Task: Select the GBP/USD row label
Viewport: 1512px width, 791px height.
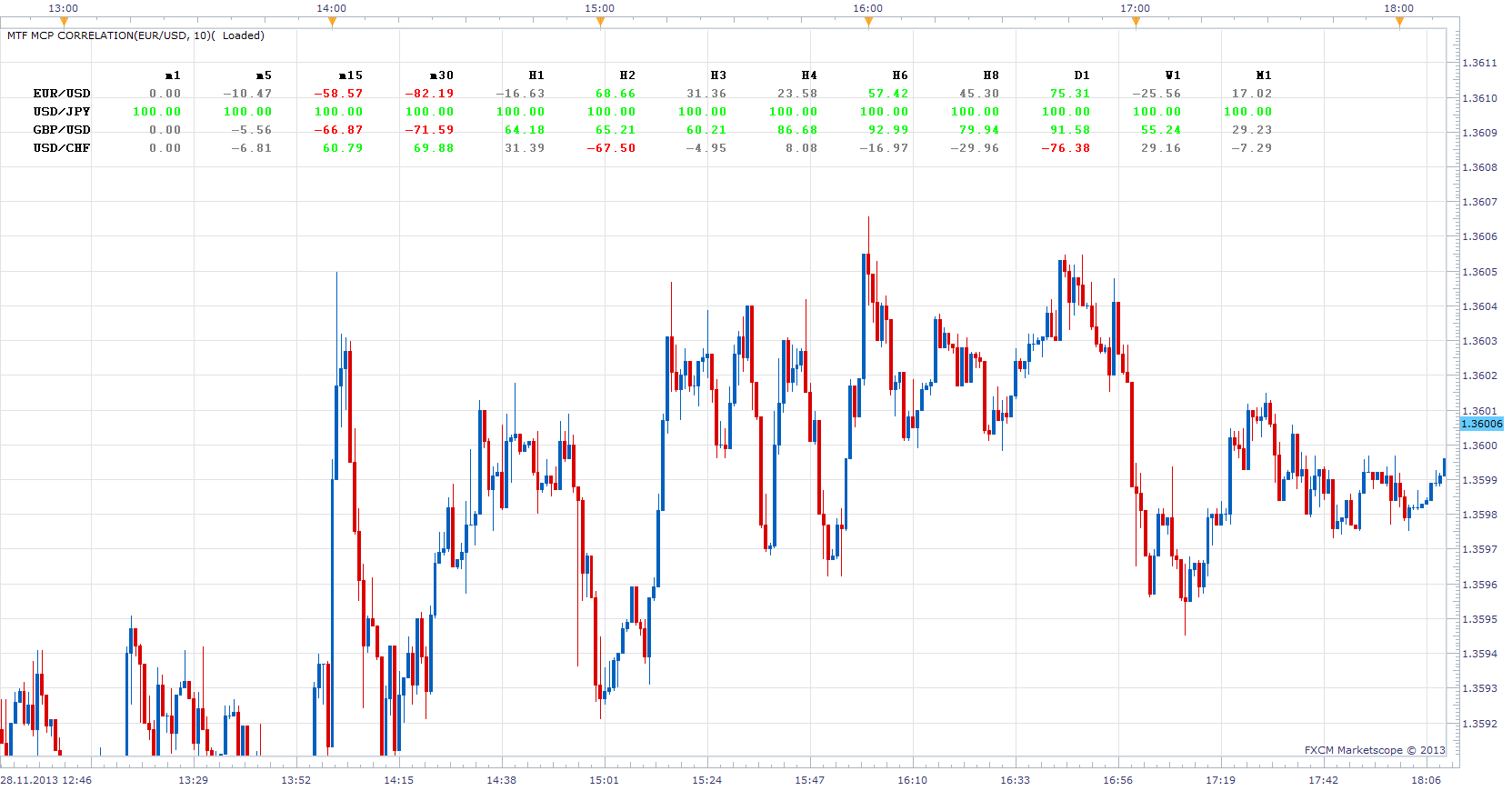Action: pos(62,130)
